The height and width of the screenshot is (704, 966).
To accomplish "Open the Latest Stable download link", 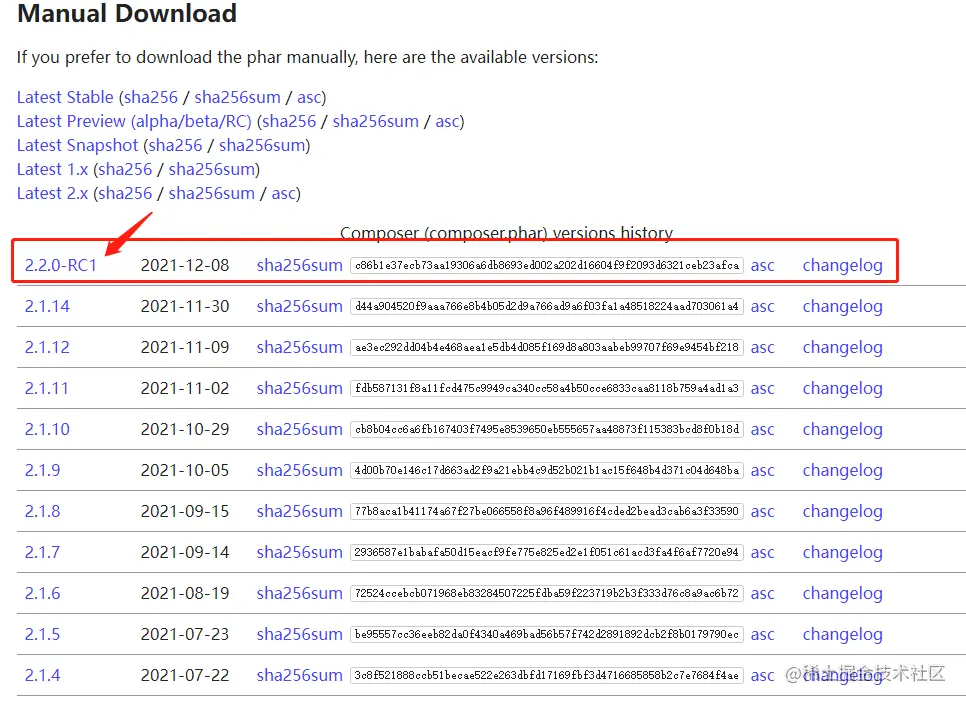I will pyautogui.click(x=65, y=97).
